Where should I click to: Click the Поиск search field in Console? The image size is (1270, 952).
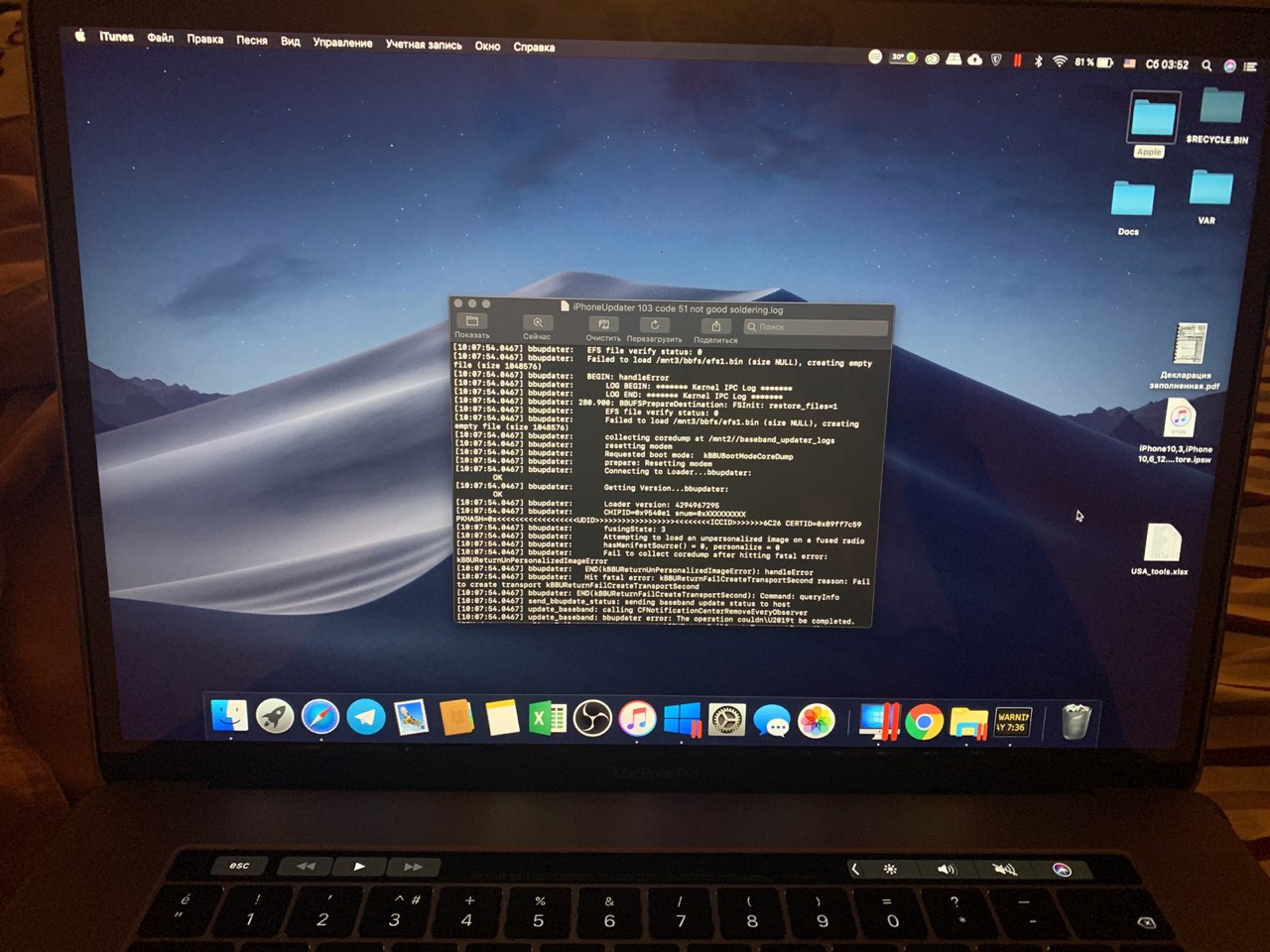coord(815,326)
